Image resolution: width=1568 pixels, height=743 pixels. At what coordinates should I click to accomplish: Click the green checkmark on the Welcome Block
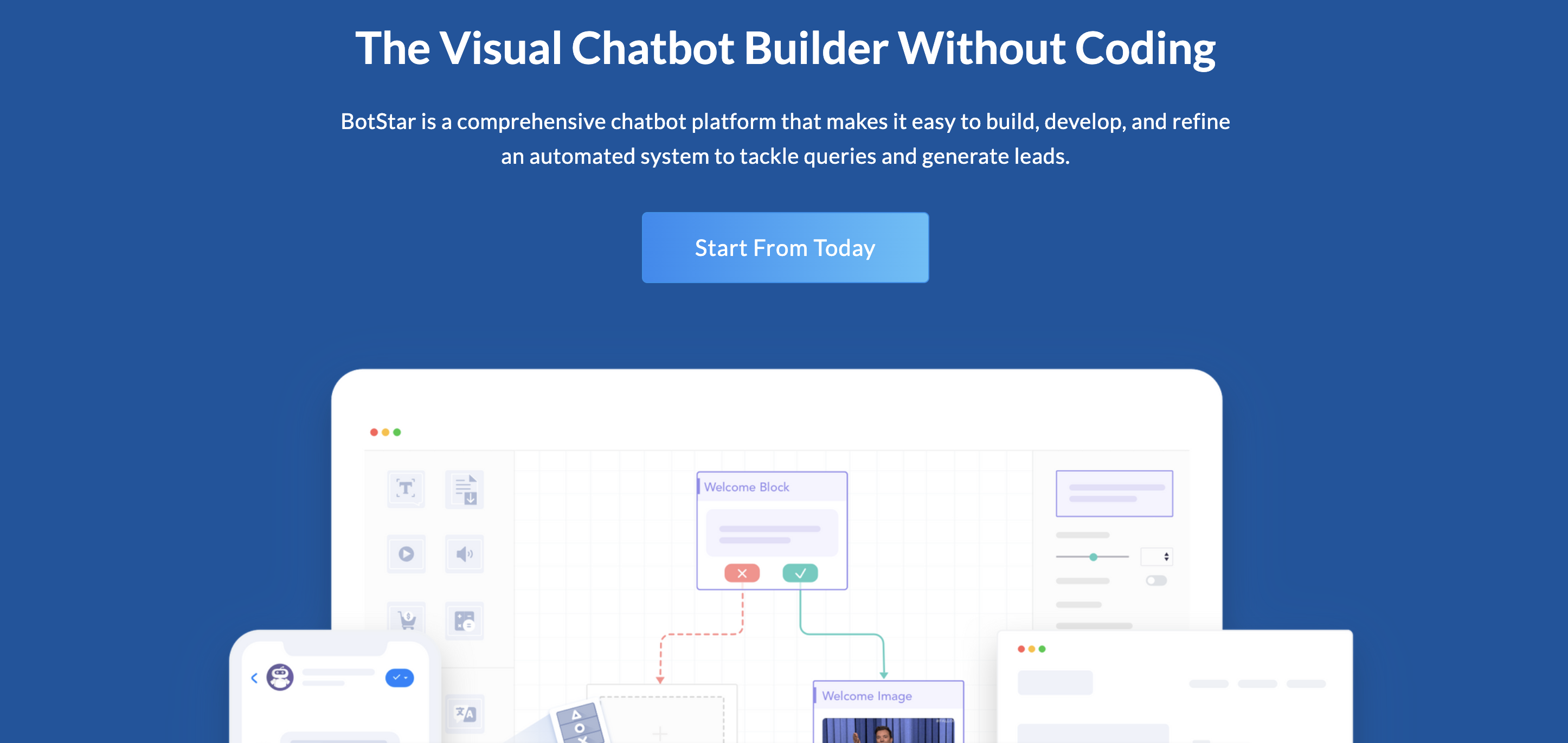point(800,573)
